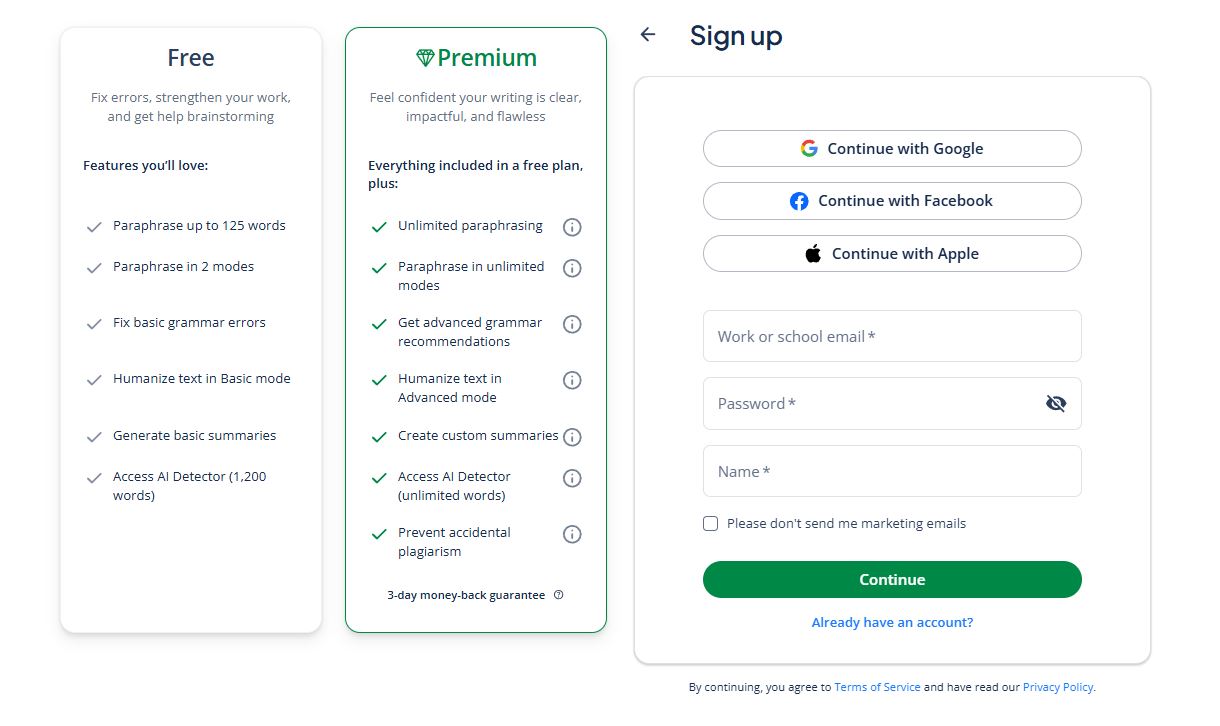Click info icon for Paraphrase in unlimited modes
Image resolution: width=1220 pixels, height=726 pixels.
[x=572, y=268]
